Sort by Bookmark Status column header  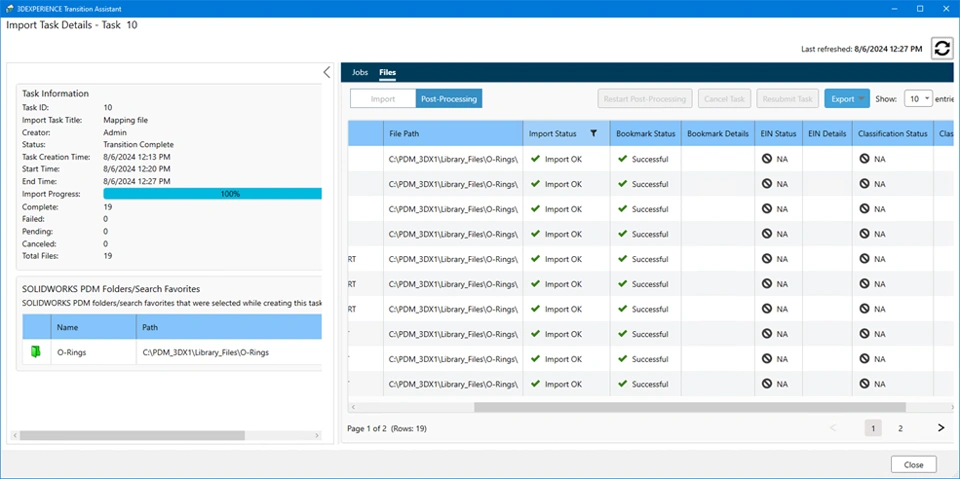[x=645, y=133]
